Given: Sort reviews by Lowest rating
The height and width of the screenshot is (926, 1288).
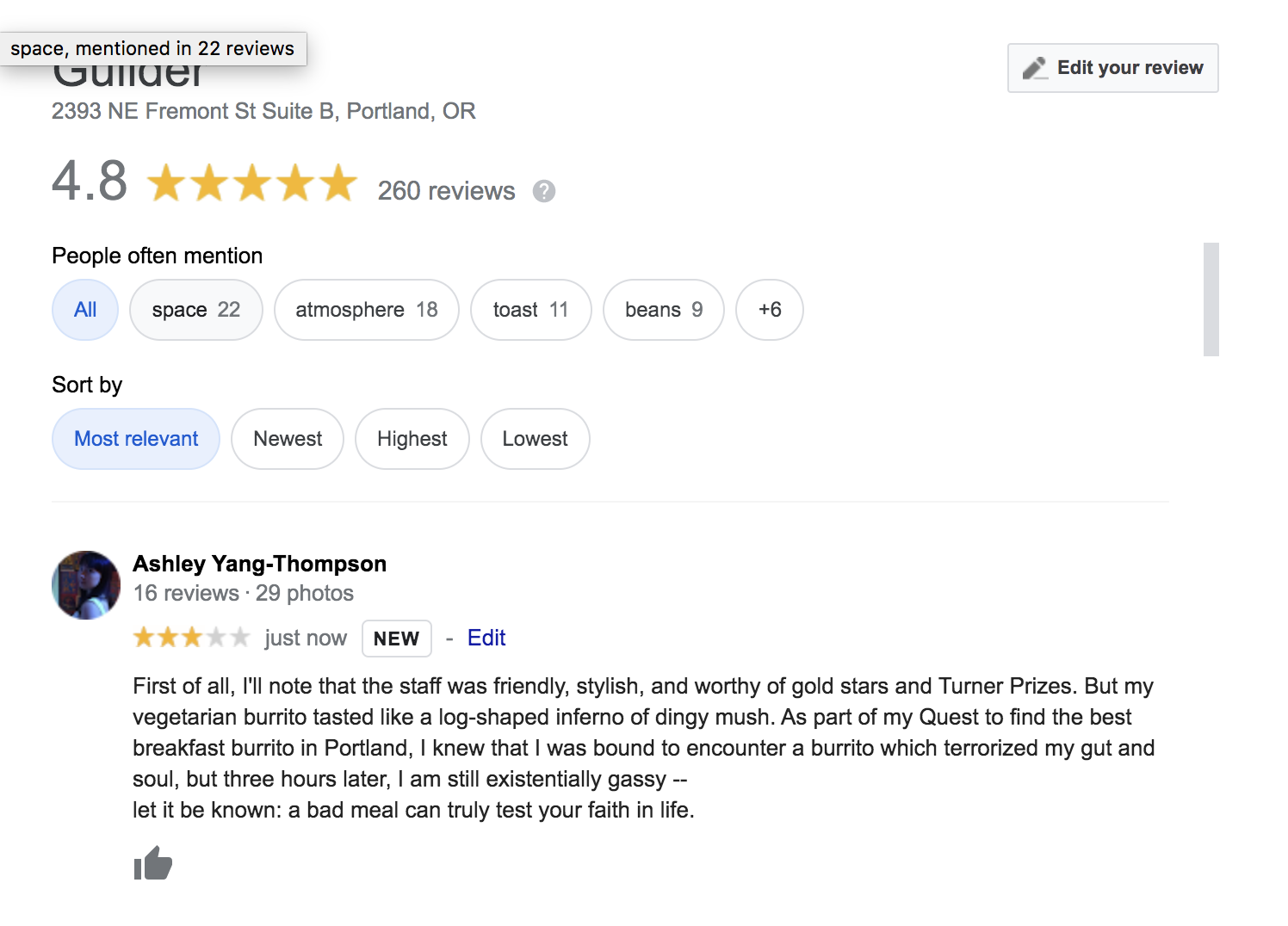Looking at the screenshot, I should (535, 439).
